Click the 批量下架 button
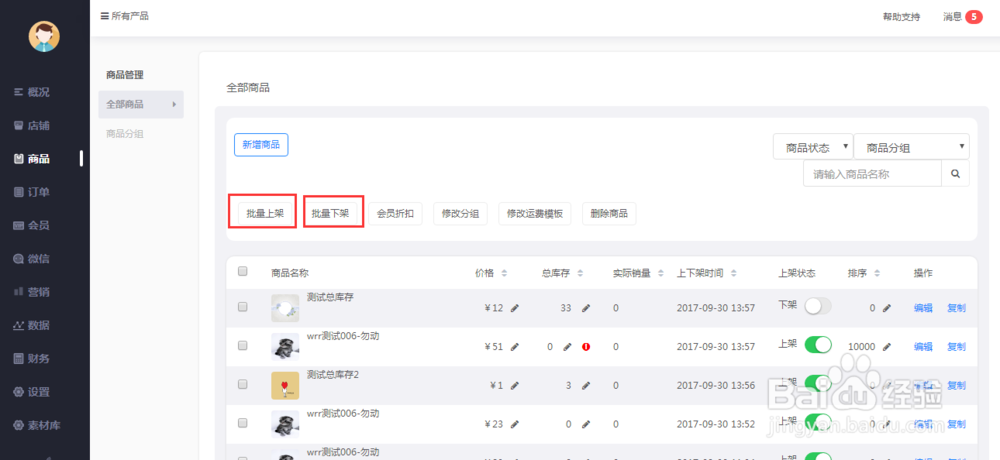This screenshot has height=460, width=1000. click(x=330, y=214)
